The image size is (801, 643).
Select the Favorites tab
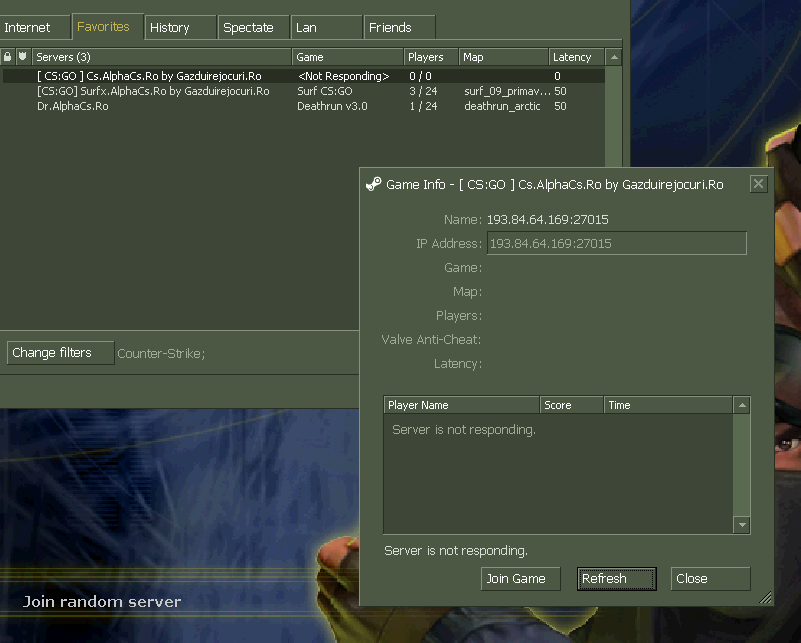pyautogui.click(x=107, y=27)
